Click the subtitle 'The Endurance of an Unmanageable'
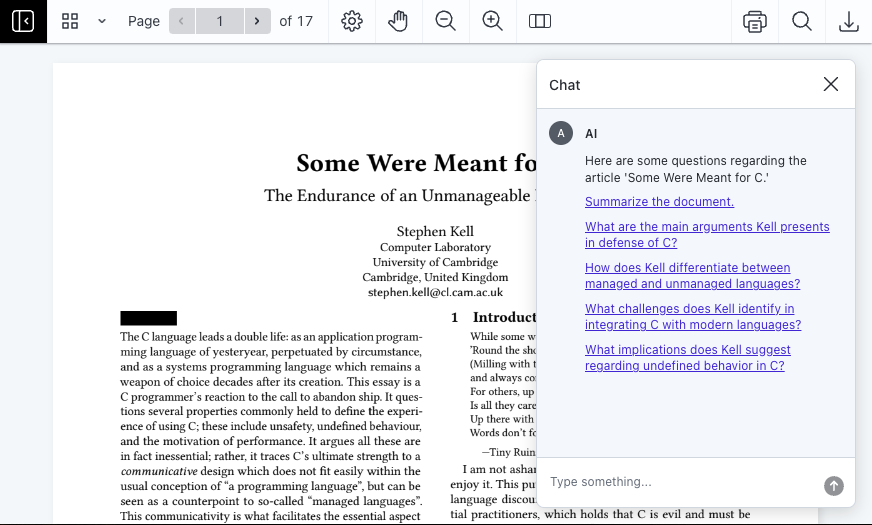 click(x=397, y=196)
